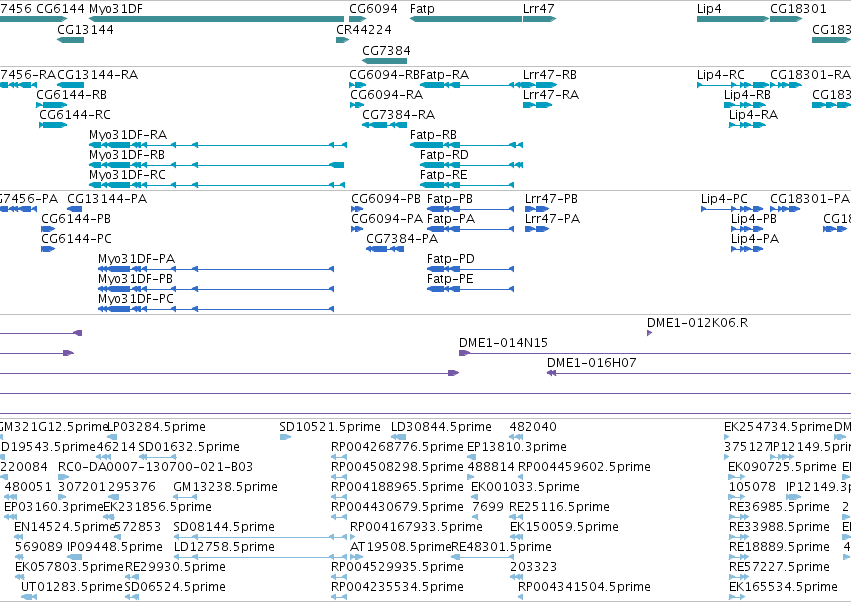Click protein Lip4-PC

732,209
